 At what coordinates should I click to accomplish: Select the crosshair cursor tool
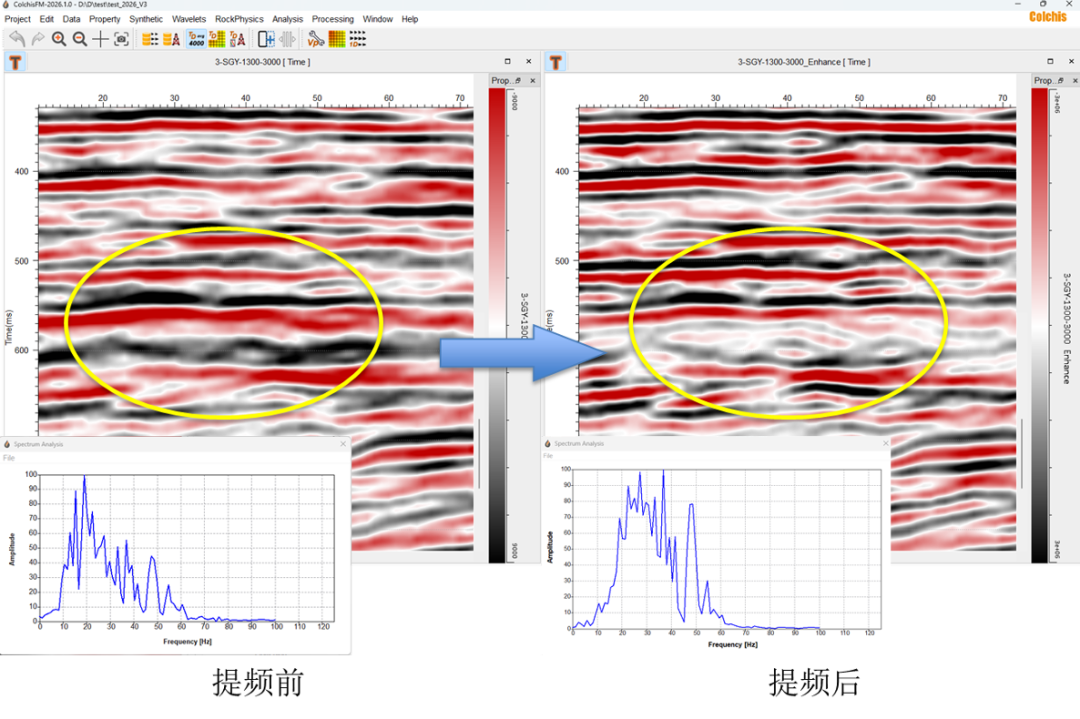pyautogui.click(x=101, y=39)
